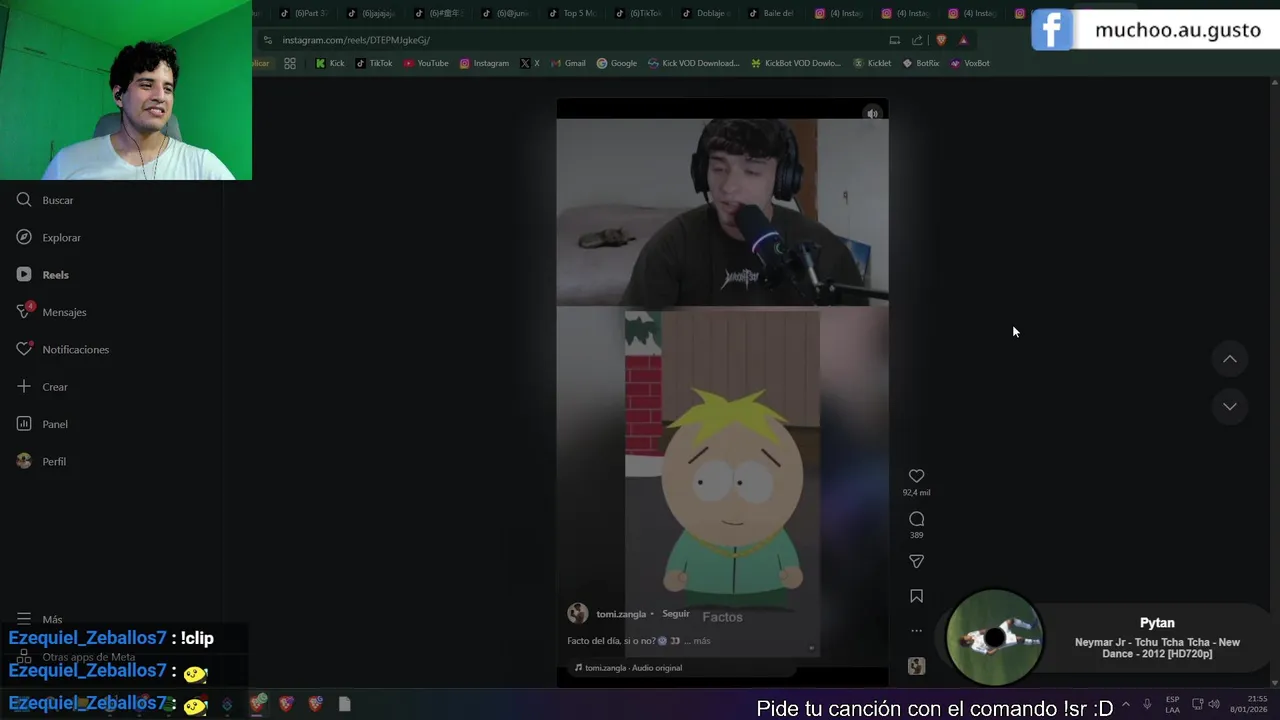
Task: Open Gmail bookmark
Action: [568, 63]
